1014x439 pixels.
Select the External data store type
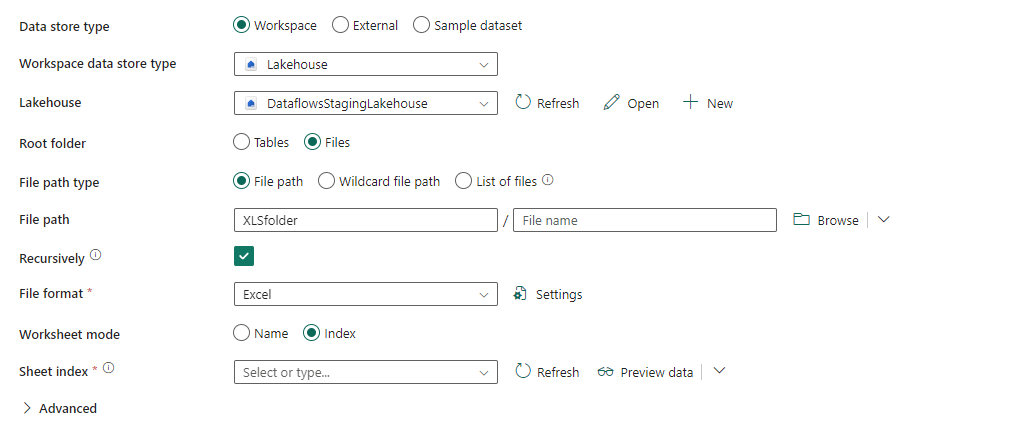point(340,25)
